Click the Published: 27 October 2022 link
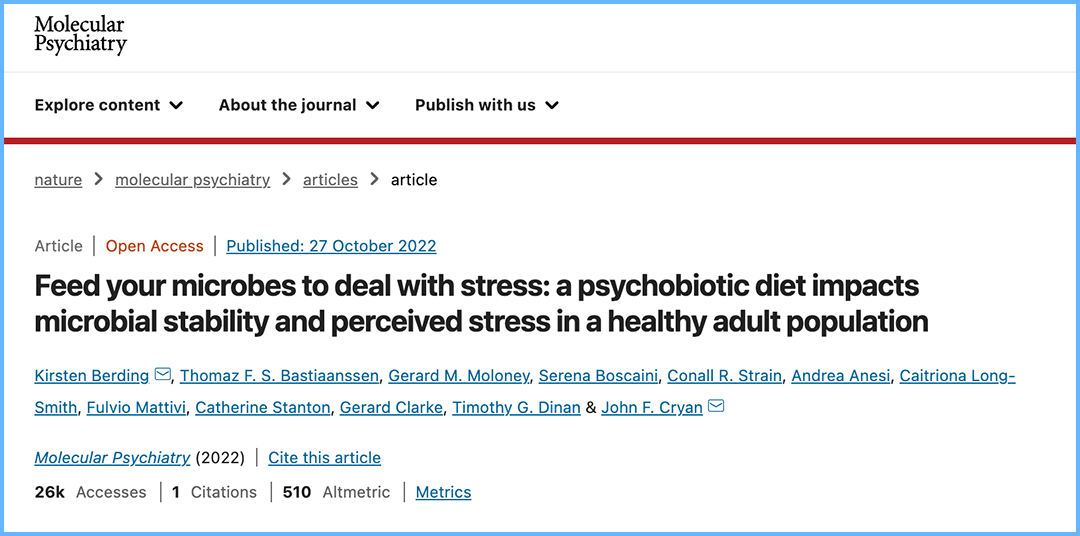1080x536 pixels. [331, 246]
